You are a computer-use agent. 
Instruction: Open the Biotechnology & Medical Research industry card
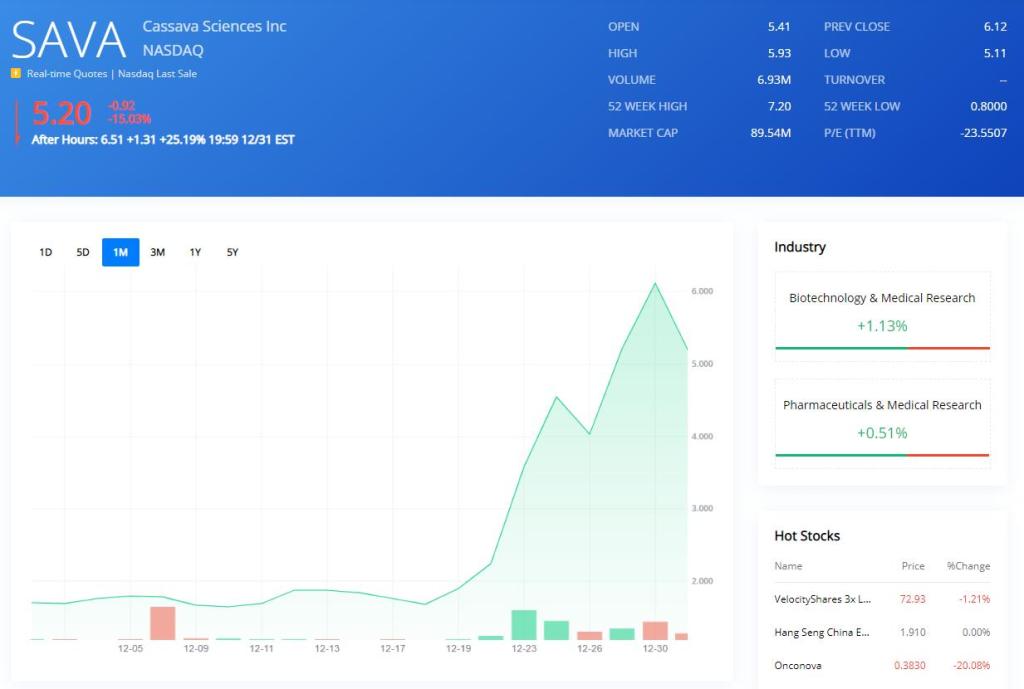[x=882, y=312]
